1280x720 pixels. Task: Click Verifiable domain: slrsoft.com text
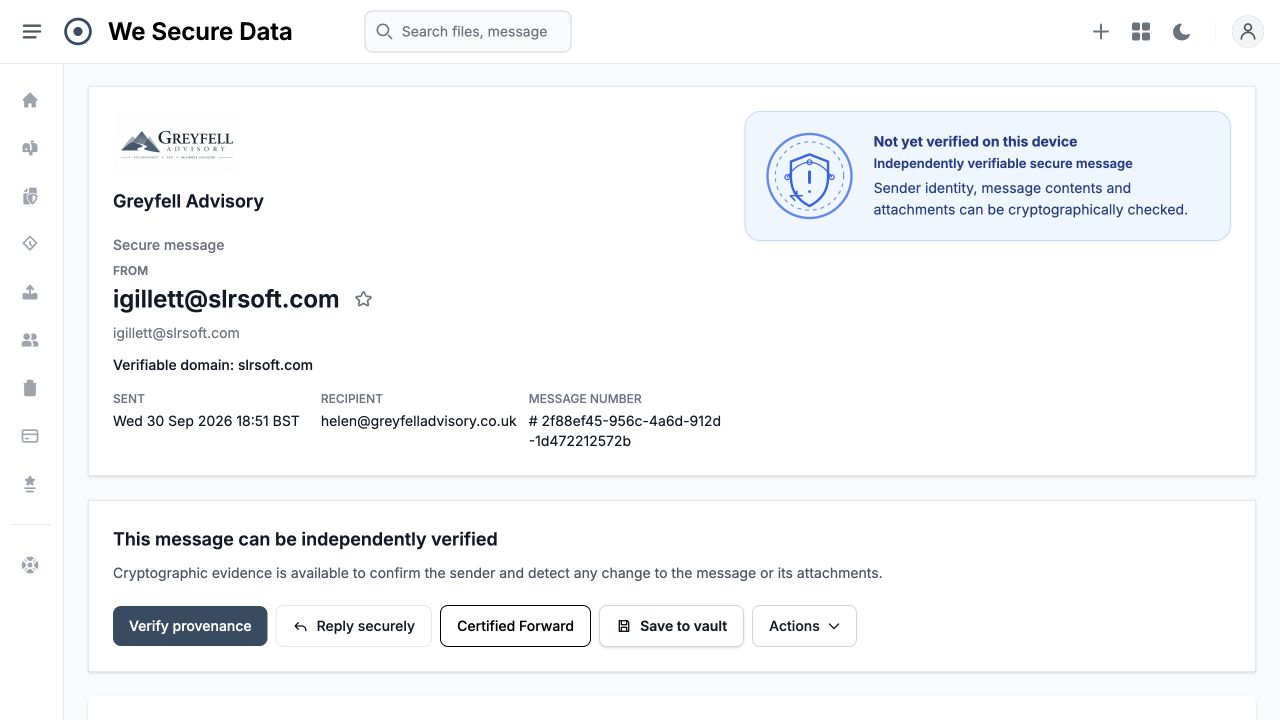(x=213, y=365)
